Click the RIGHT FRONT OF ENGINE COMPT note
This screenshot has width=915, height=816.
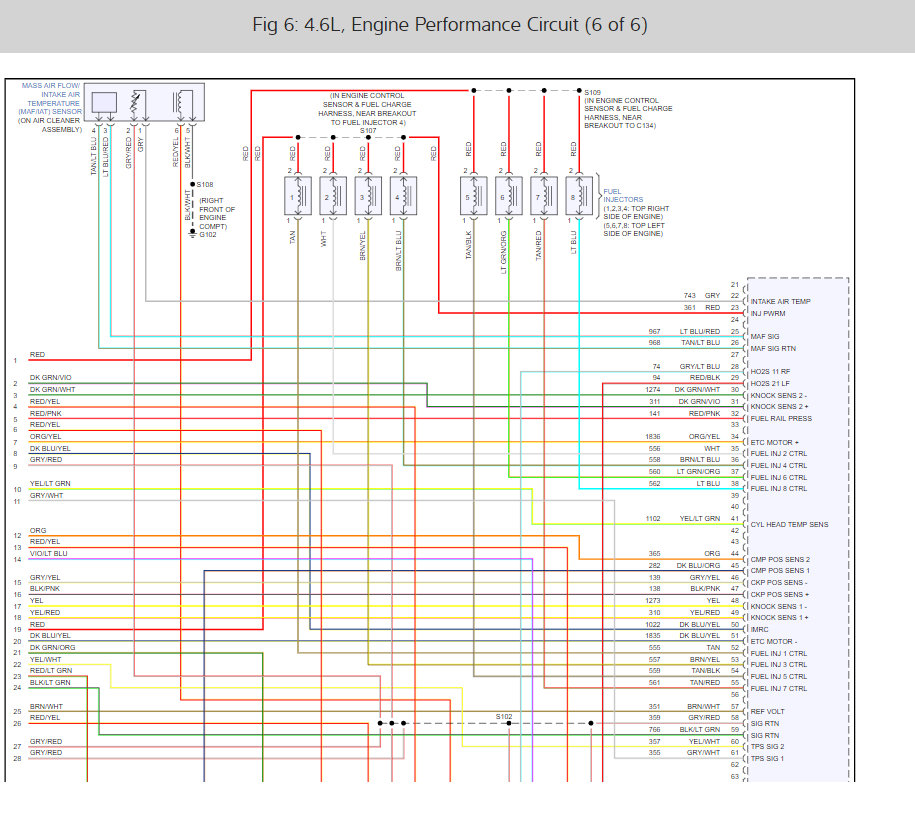tap(217, 213)
